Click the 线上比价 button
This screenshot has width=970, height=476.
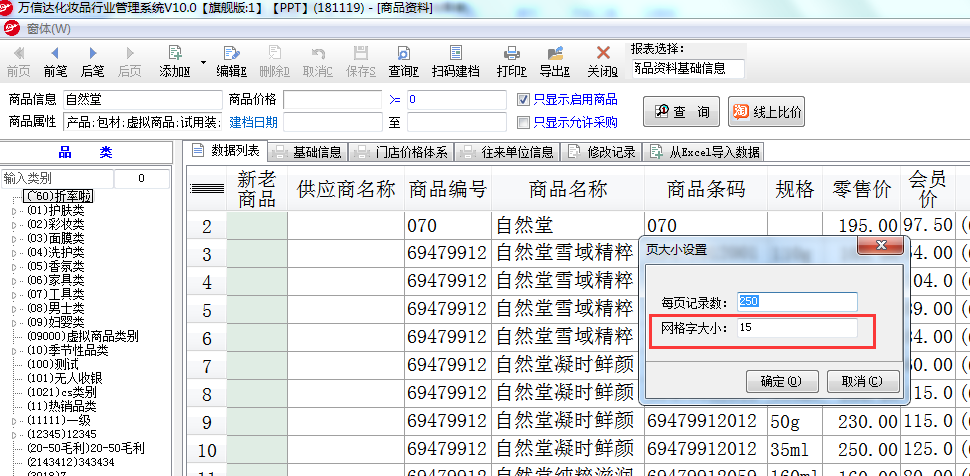766,111
